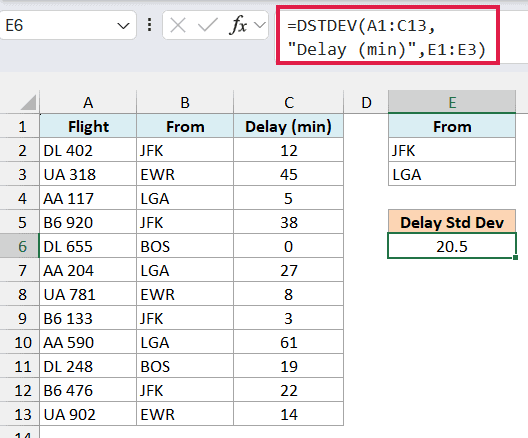The image size is (528, 438).
Task: Select column C header
Action: tap(289, 102)
